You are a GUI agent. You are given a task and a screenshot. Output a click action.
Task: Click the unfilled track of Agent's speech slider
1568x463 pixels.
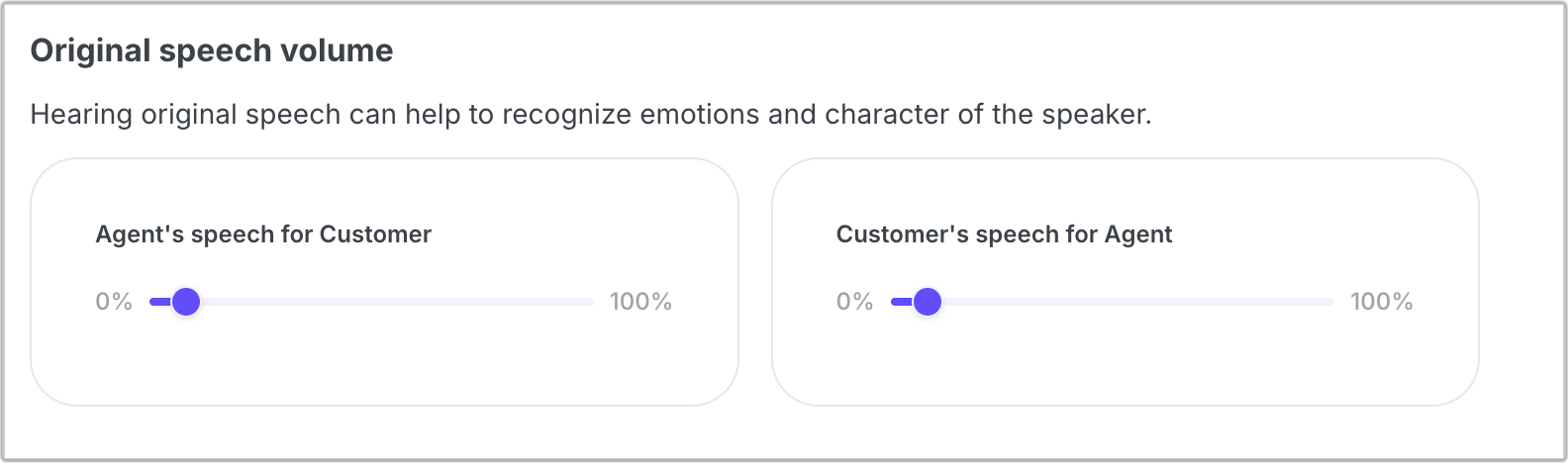tap(396, 302)
